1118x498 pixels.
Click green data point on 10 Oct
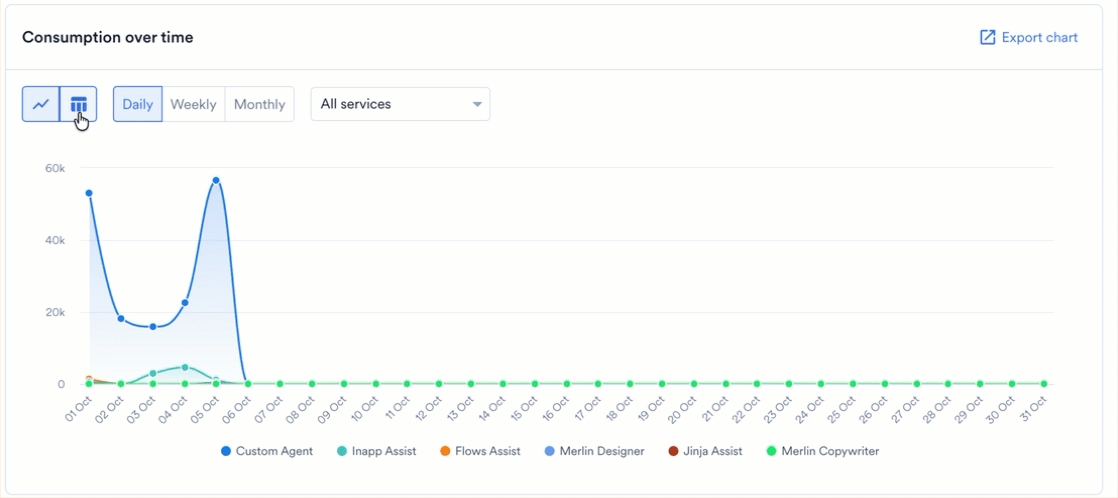click(376, 384)
